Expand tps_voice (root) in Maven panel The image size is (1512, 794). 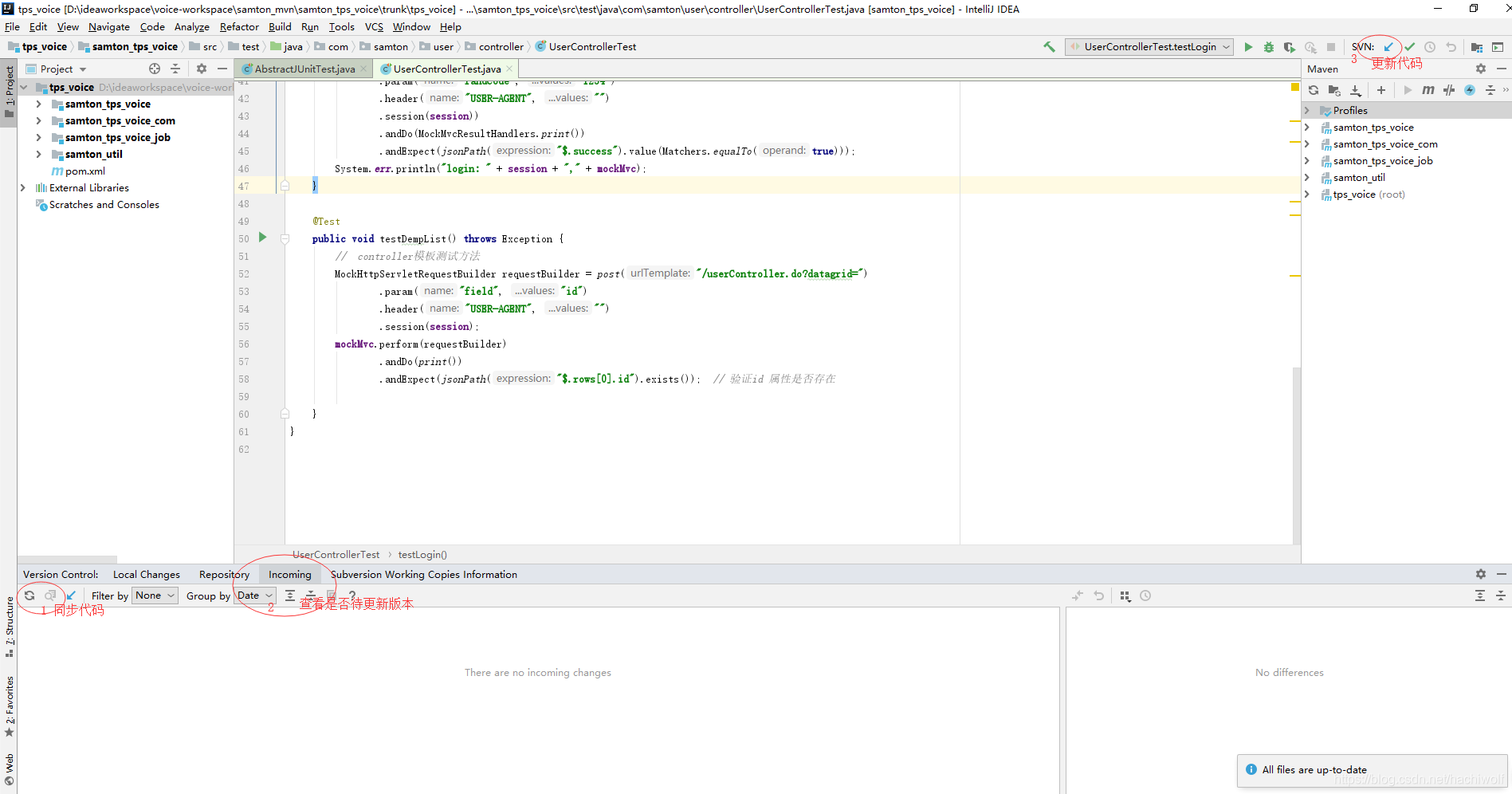coord(1307,195)
